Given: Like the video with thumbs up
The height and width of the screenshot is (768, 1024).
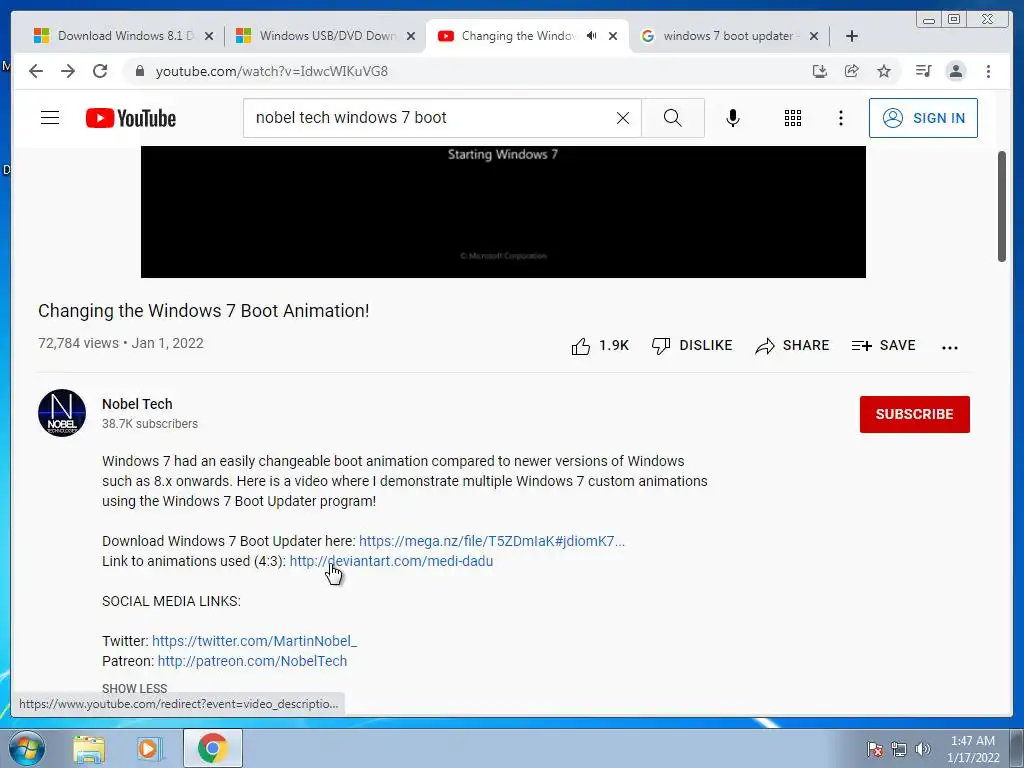Looking at the screenshot, I should click(600, 345).
